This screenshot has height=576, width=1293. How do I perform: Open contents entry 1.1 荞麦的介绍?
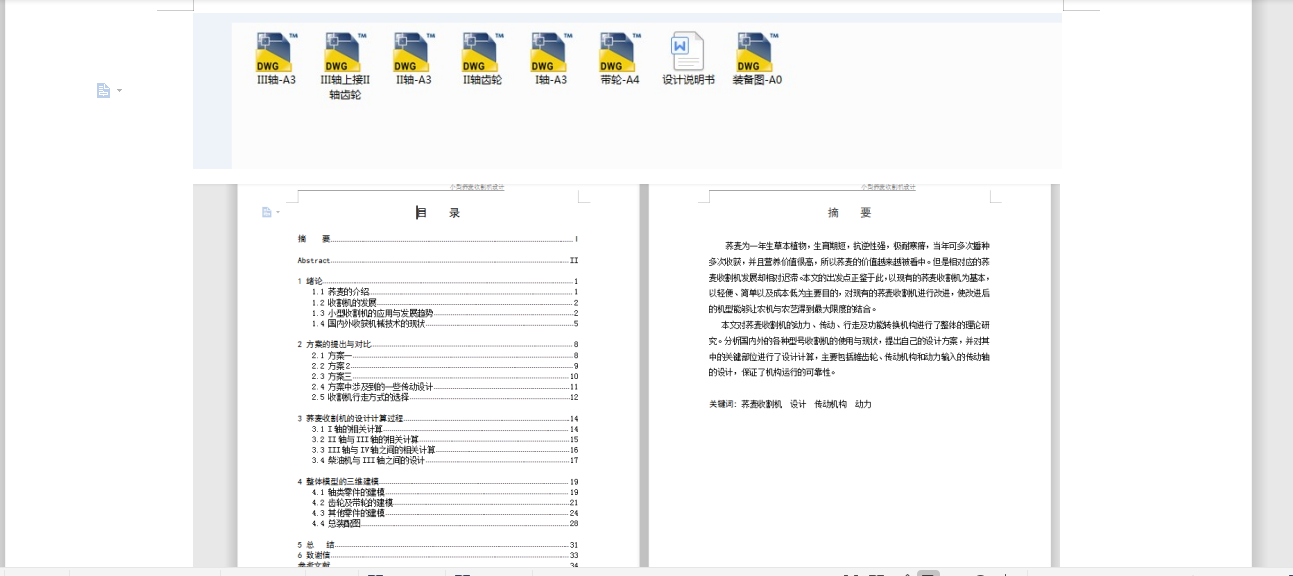pyautogui.click(x=445, y=291)
